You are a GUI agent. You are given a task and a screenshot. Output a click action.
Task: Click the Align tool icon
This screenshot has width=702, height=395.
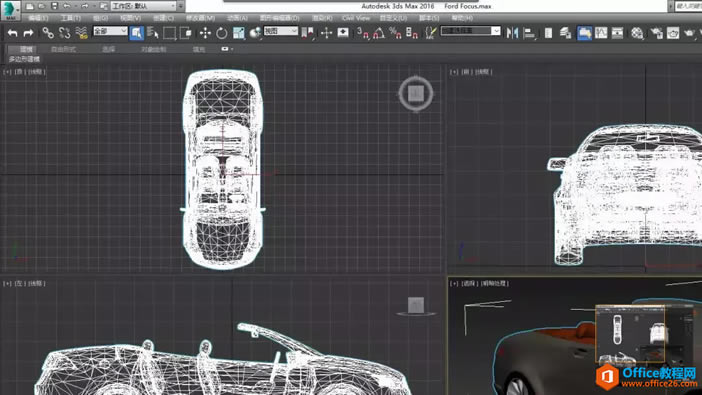[x=530, y=33]
